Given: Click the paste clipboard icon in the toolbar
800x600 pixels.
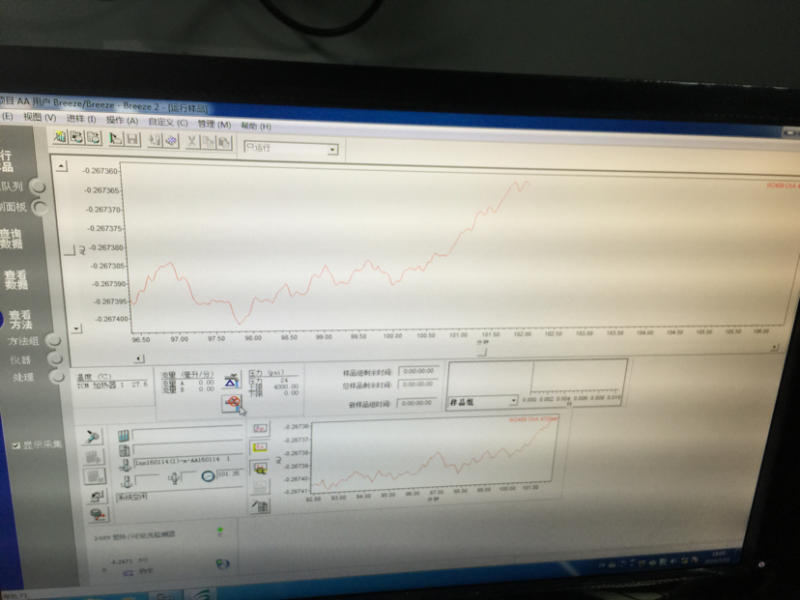Looking at the screenshot, I should (x=224, y=142).
